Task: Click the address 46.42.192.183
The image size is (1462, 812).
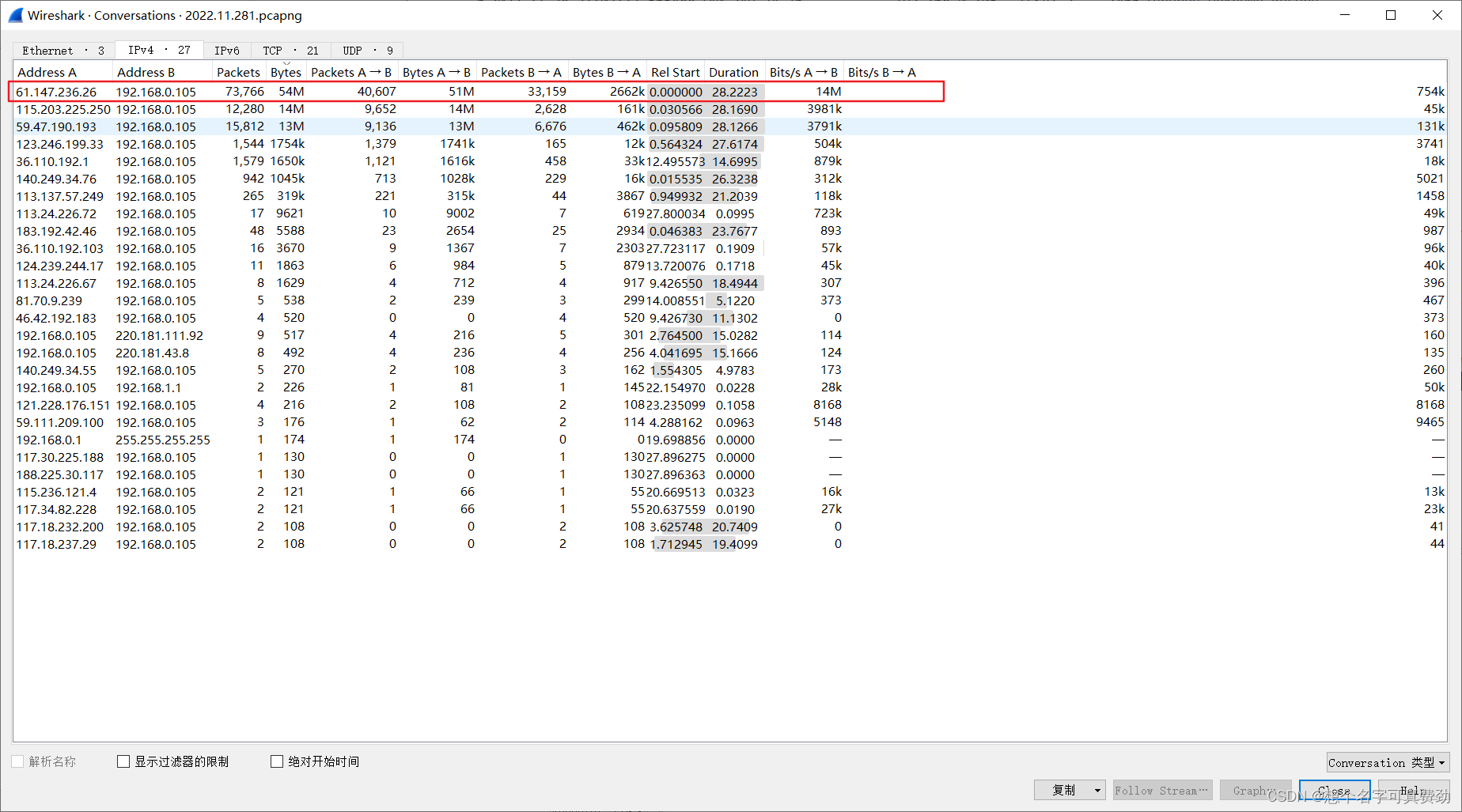Action: pos(57,318)
